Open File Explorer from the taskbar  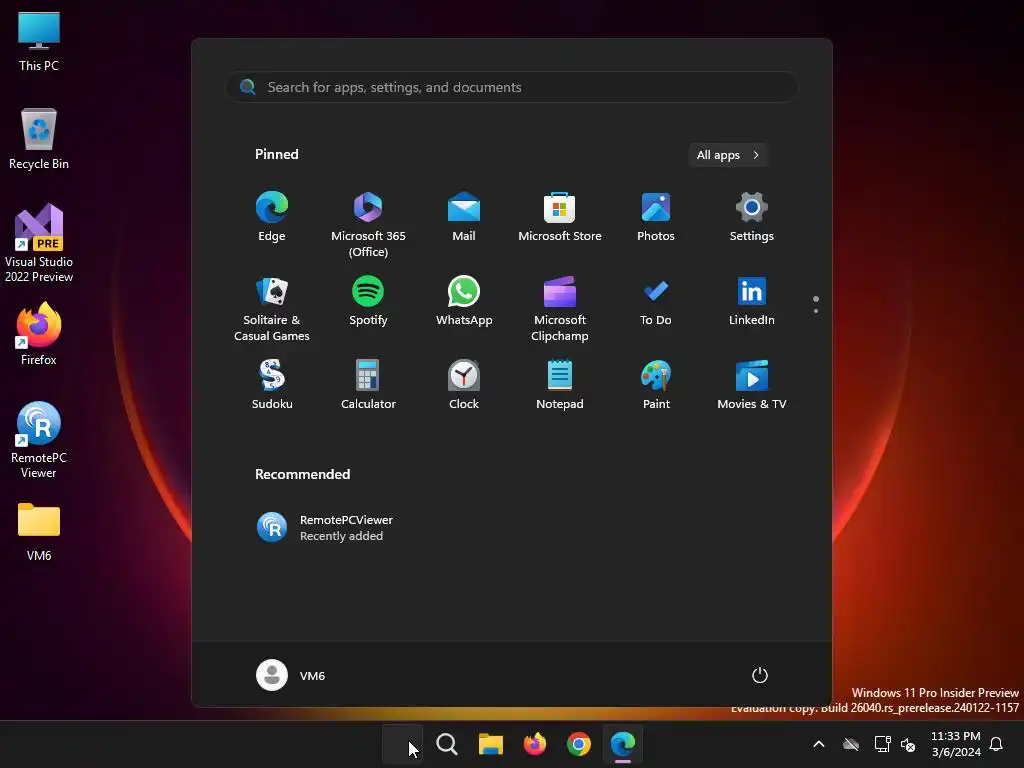coord(490,744)
